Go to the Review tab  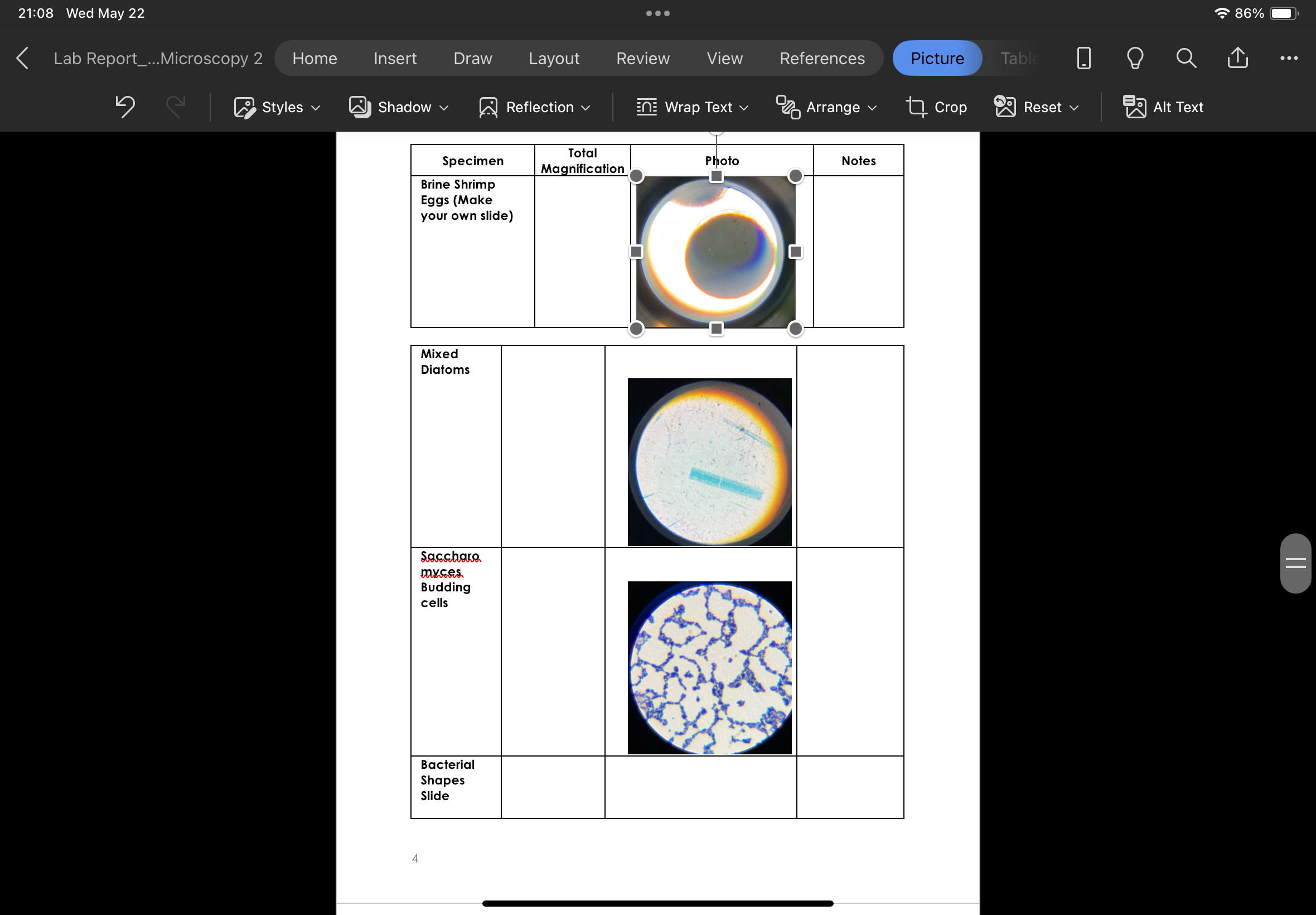[x=643, y=59]
